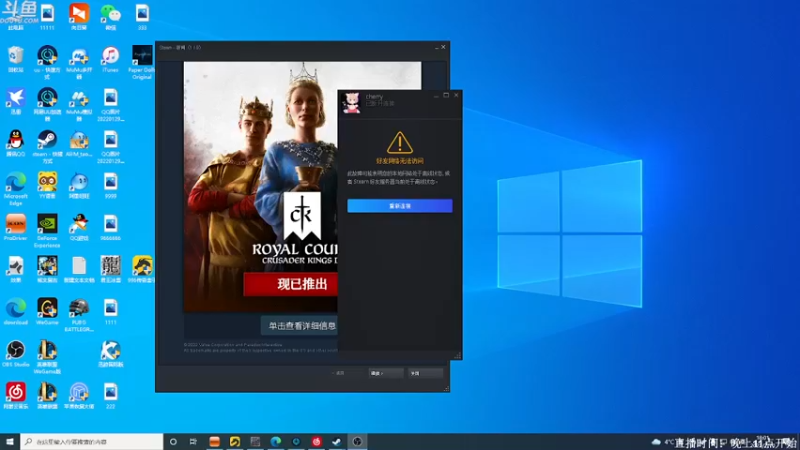
Task: Click the view details button under banner
Action: tap(299, 326)
